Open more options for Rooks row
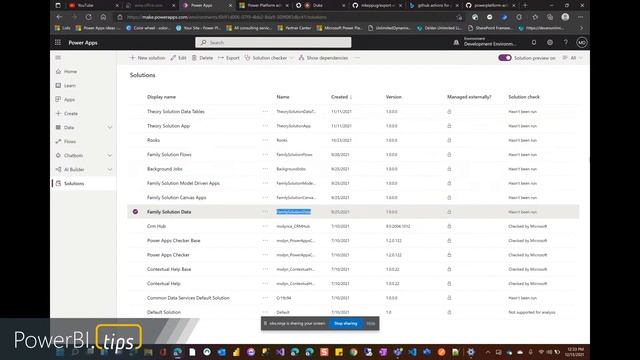 265,140
